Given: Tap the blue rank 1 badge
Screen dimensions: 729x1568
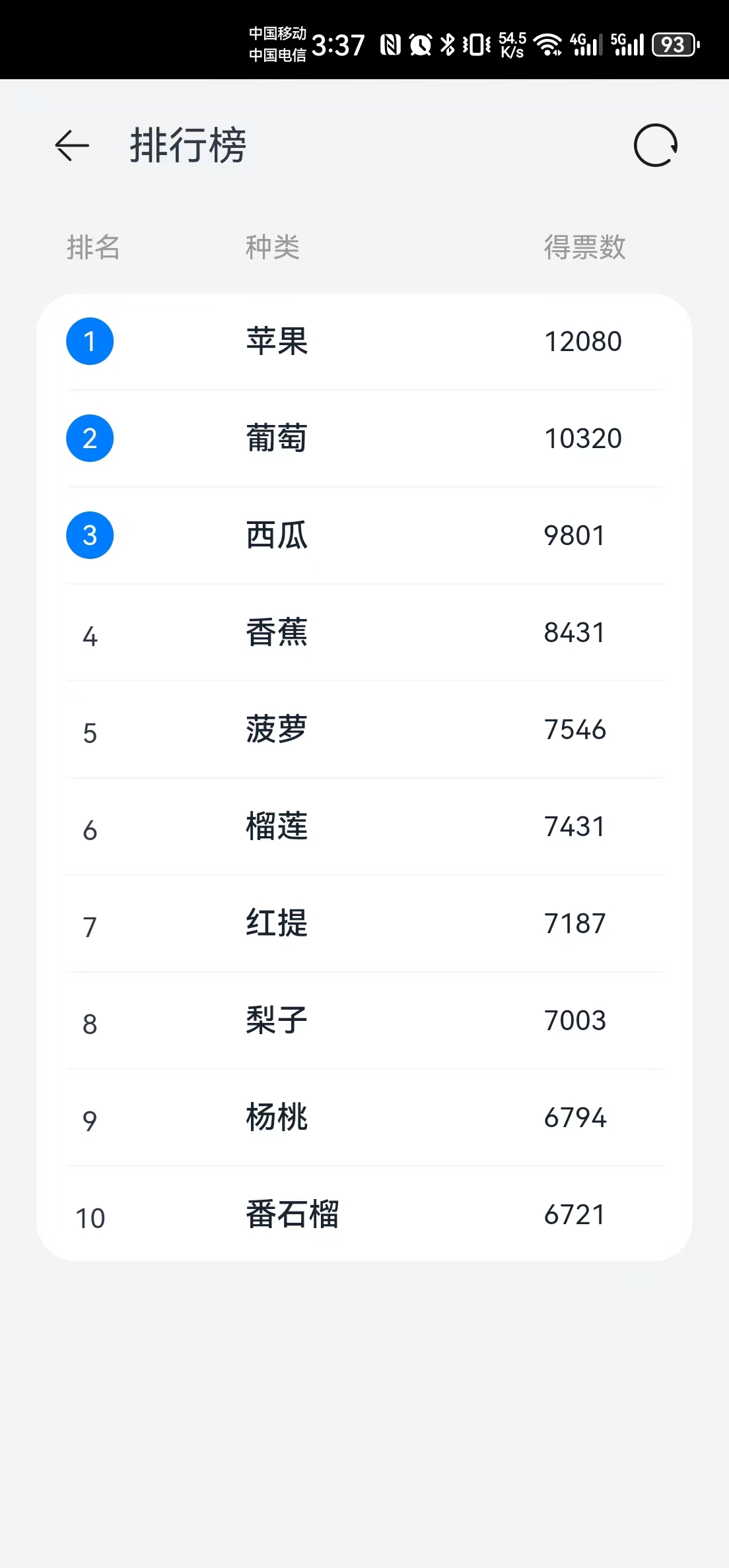Looking at the screenshot, I should [90, 341].
